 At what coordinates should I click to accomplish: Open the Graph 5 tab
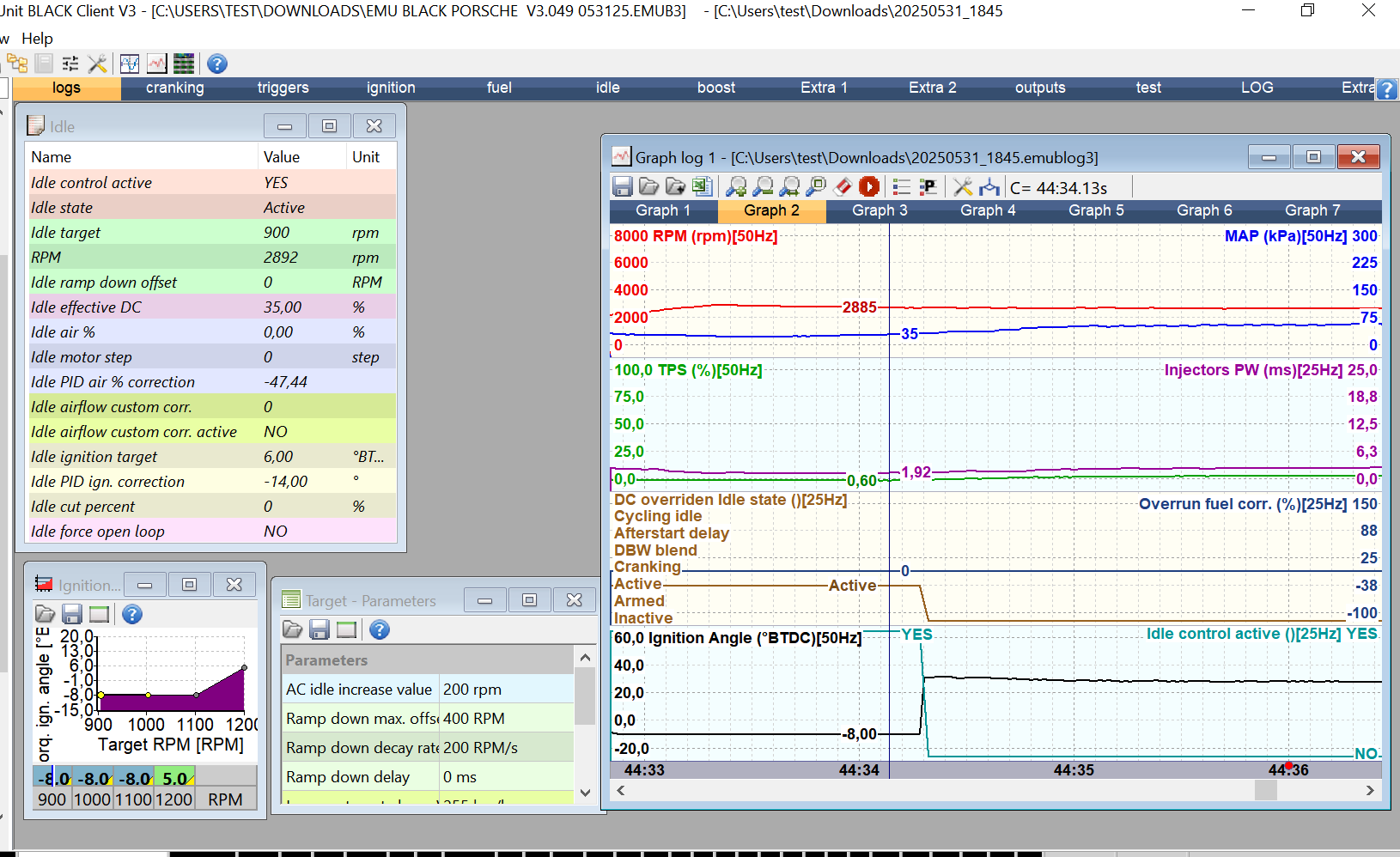coord(1096,210)
